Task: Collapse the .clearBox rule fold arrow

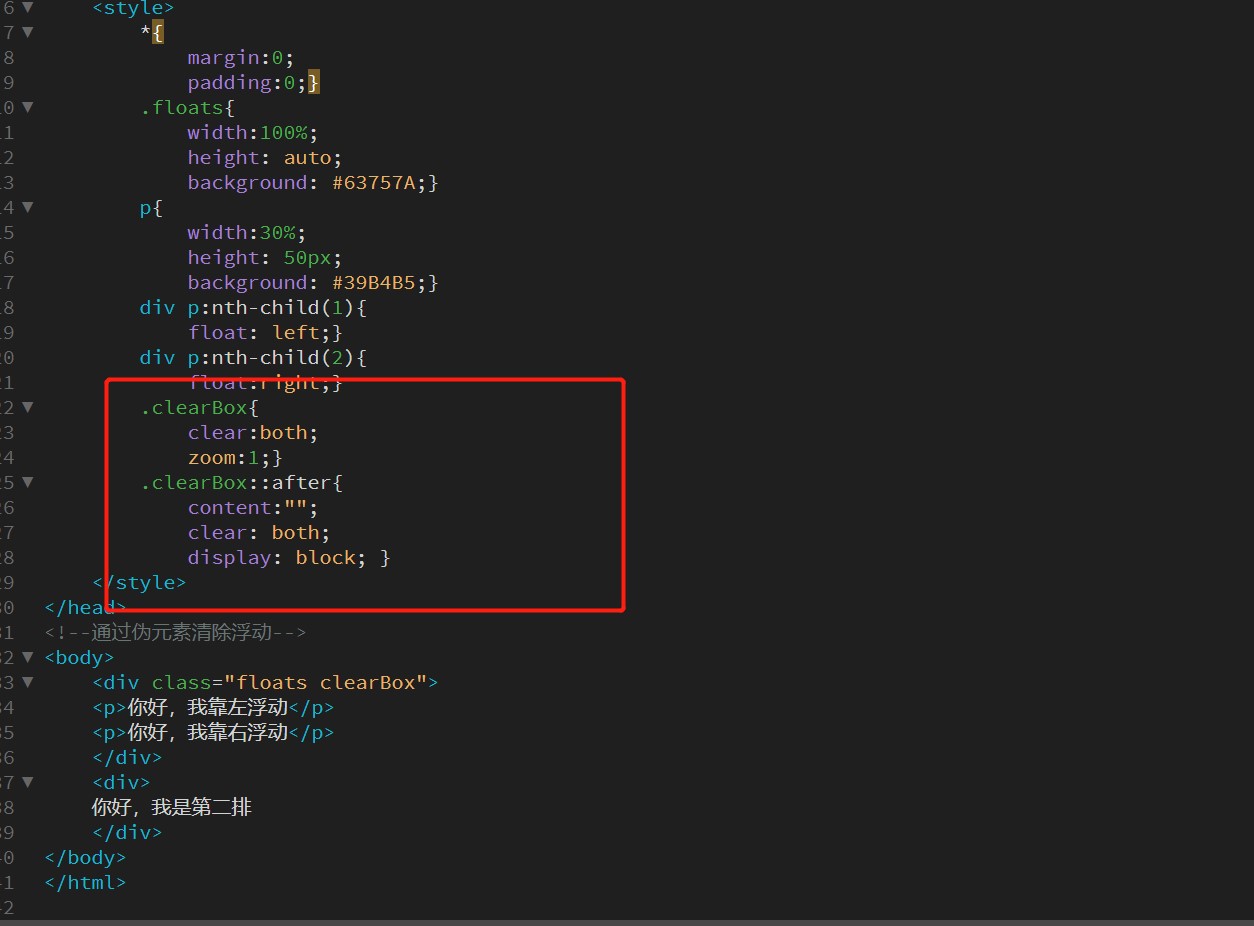Action: coord(27,407)
